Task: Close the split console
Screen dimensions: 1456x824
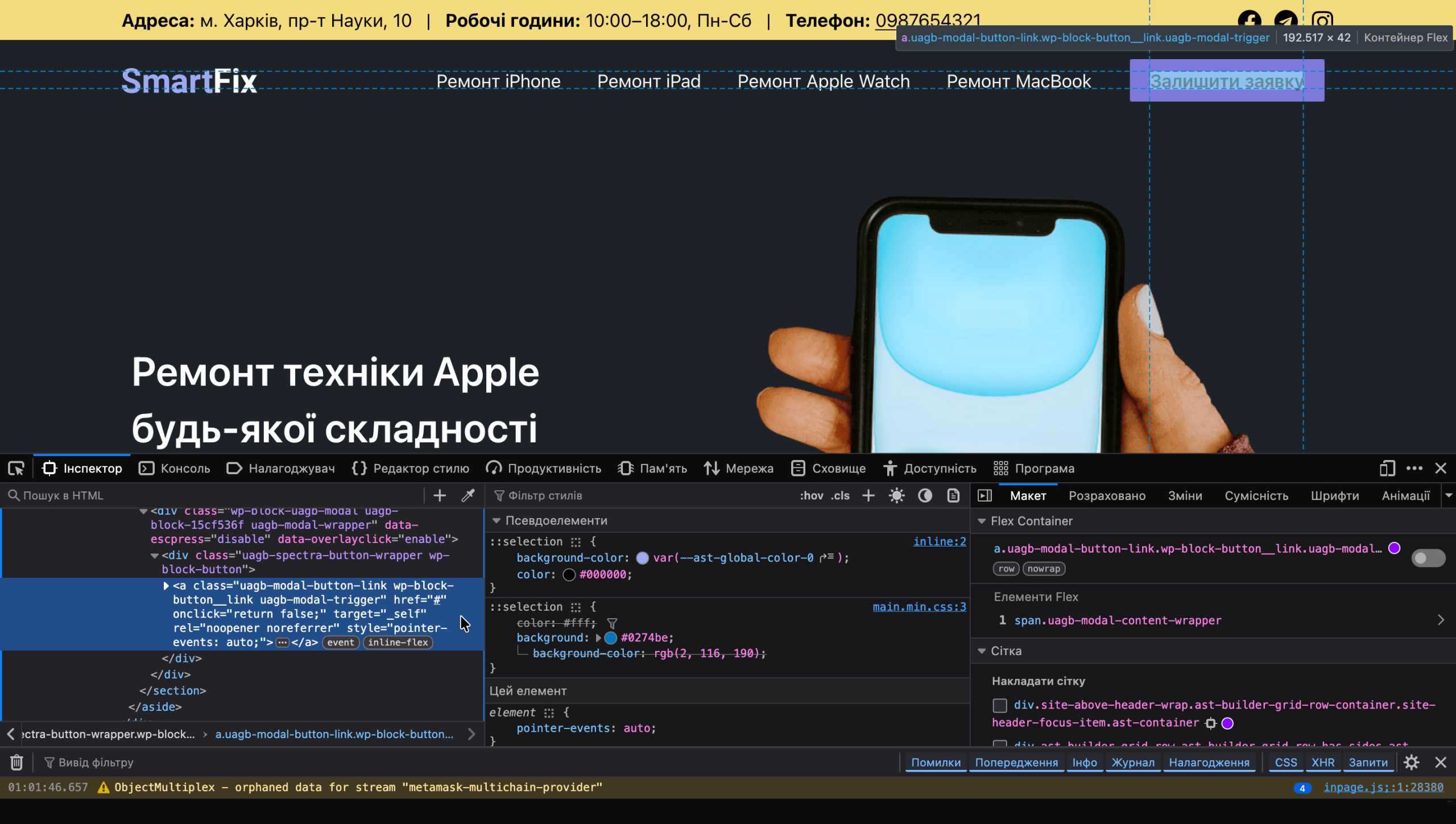Action: pos(1441,762)
